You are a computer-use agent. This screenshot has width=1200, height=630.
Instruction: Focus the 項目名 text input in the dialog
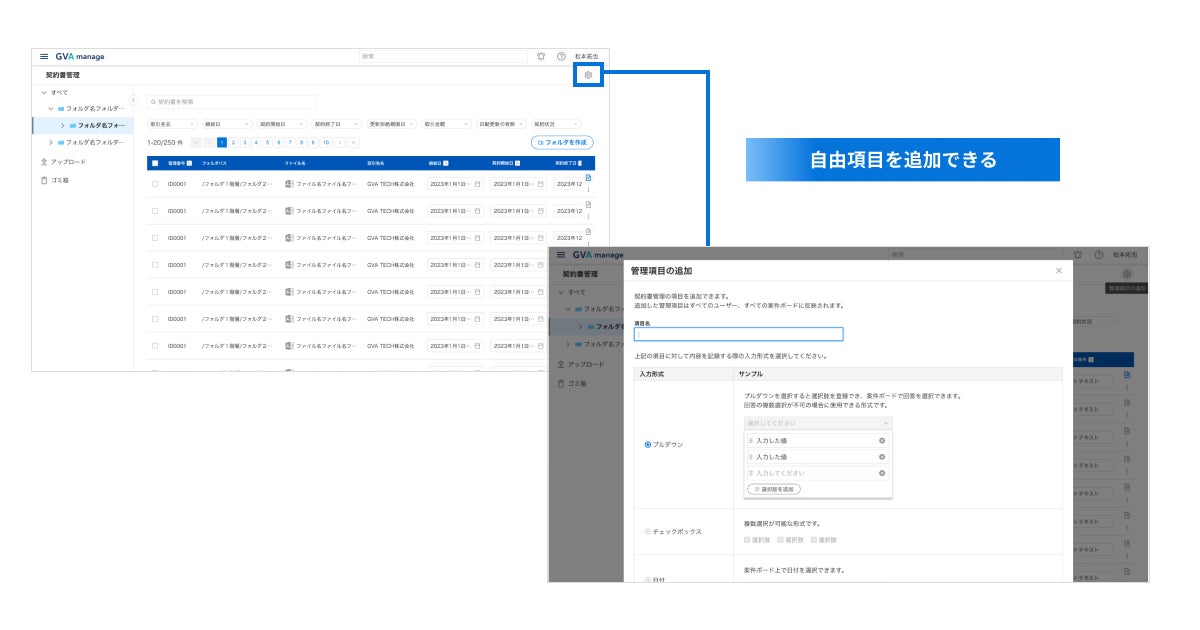pos(739,334)
